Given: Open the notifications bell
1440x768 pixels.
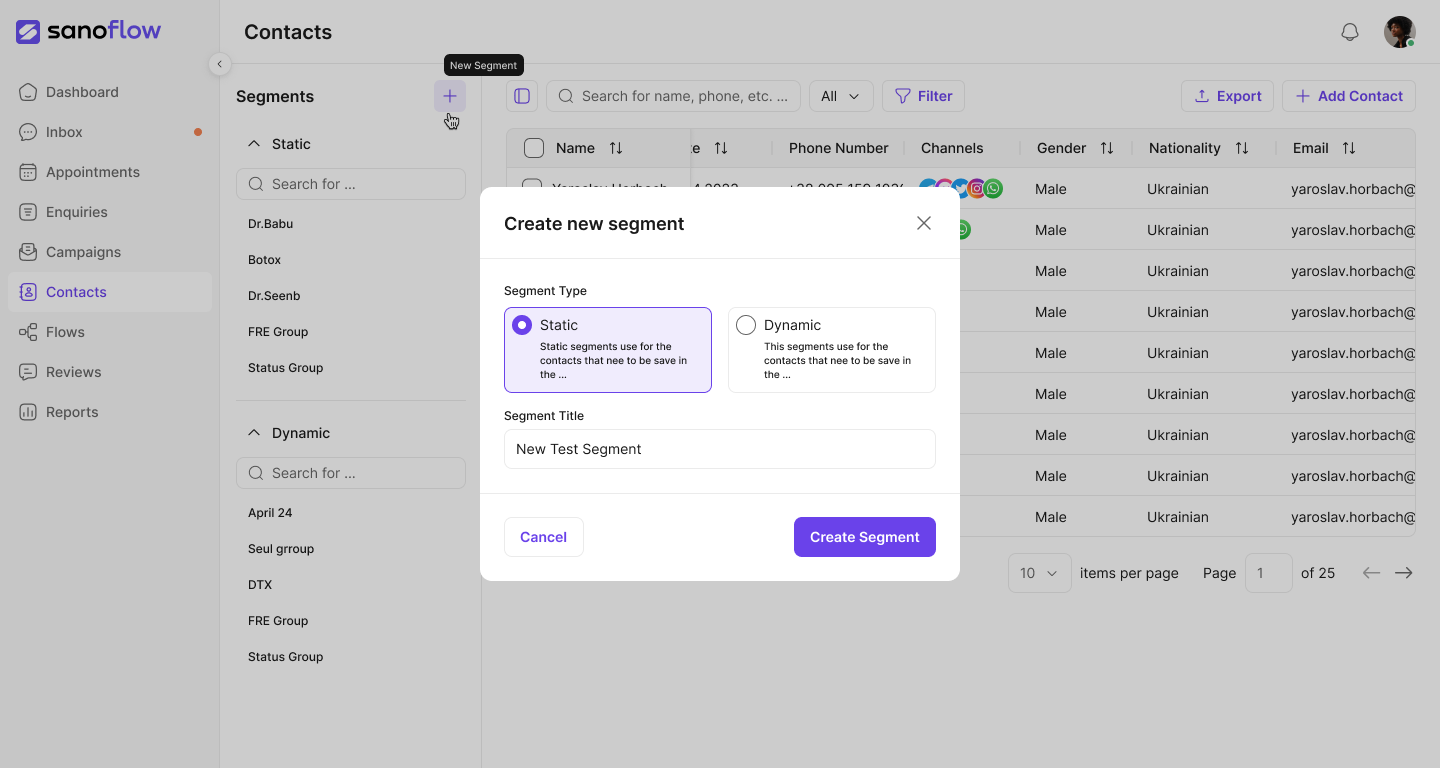Looking at the screenshot, I should (x=1350, y=32).
